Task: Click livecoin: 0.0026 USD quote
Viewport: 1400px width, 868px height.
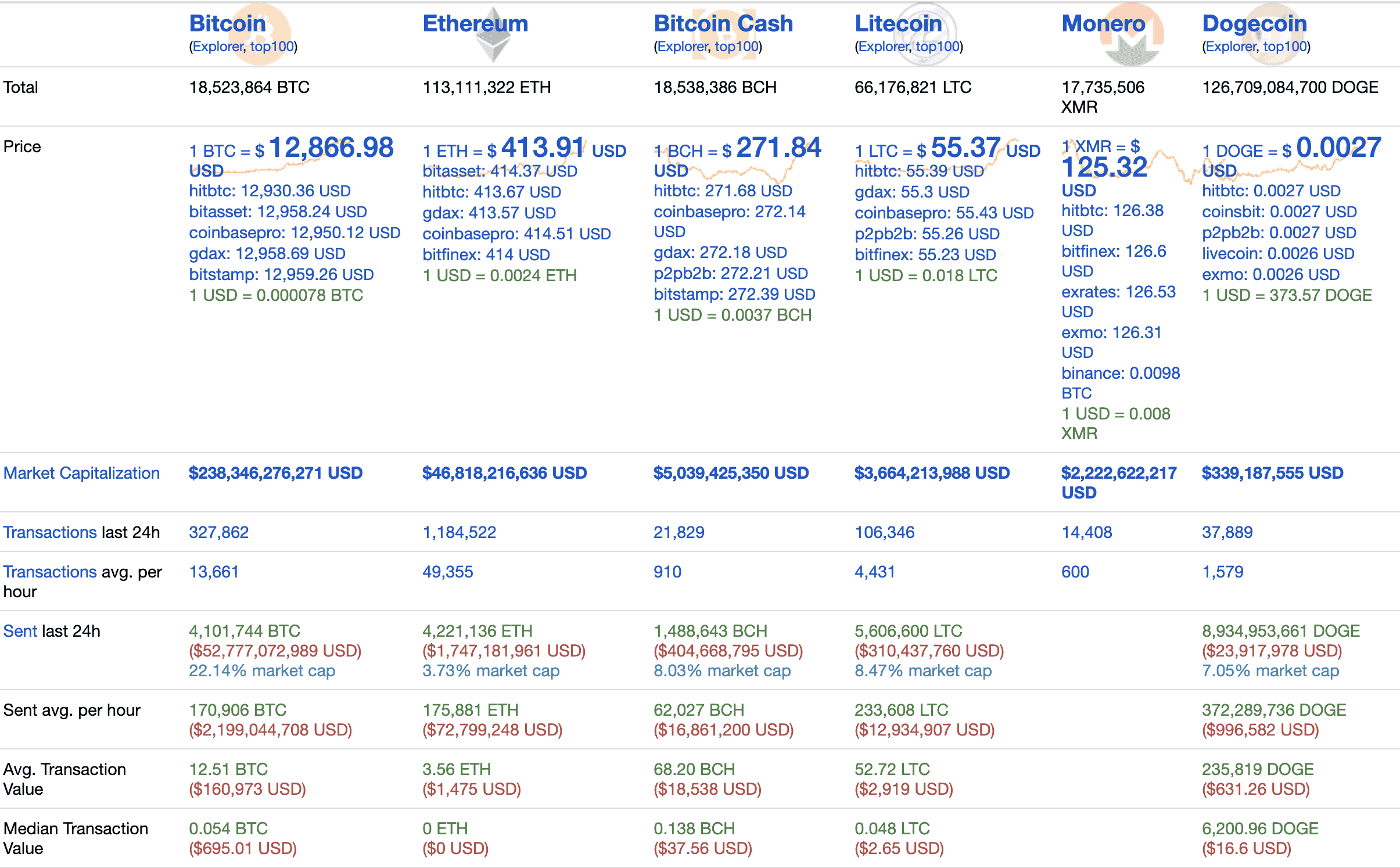Action: (1278, 253)
